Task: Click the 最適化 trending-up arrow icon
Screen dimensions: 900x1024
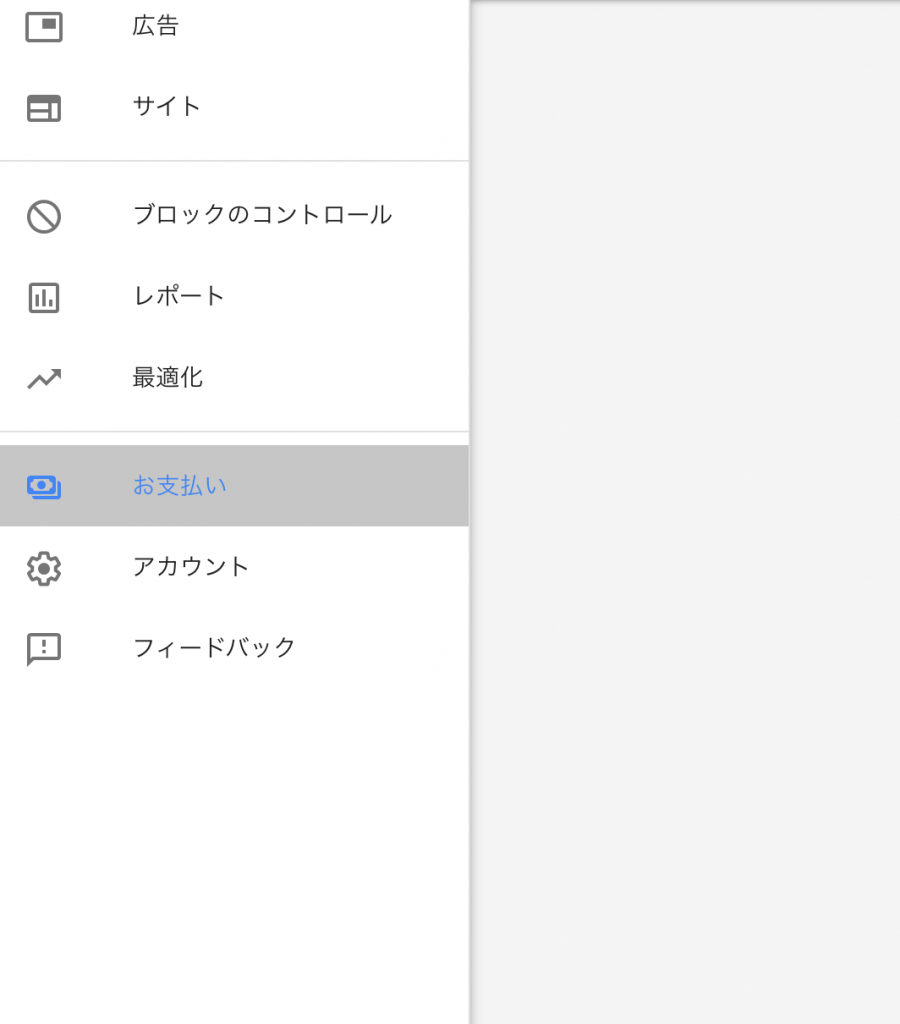Action: (44, 379)
